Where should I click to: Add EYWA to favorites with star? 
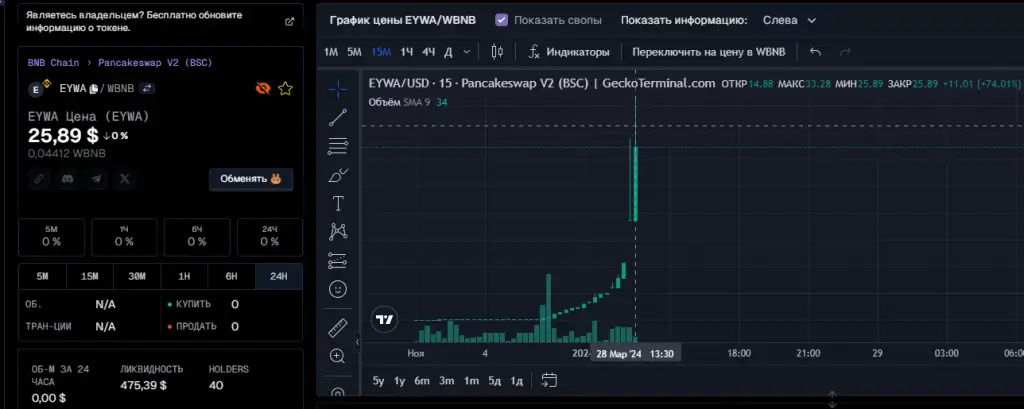tap(285, 89)
